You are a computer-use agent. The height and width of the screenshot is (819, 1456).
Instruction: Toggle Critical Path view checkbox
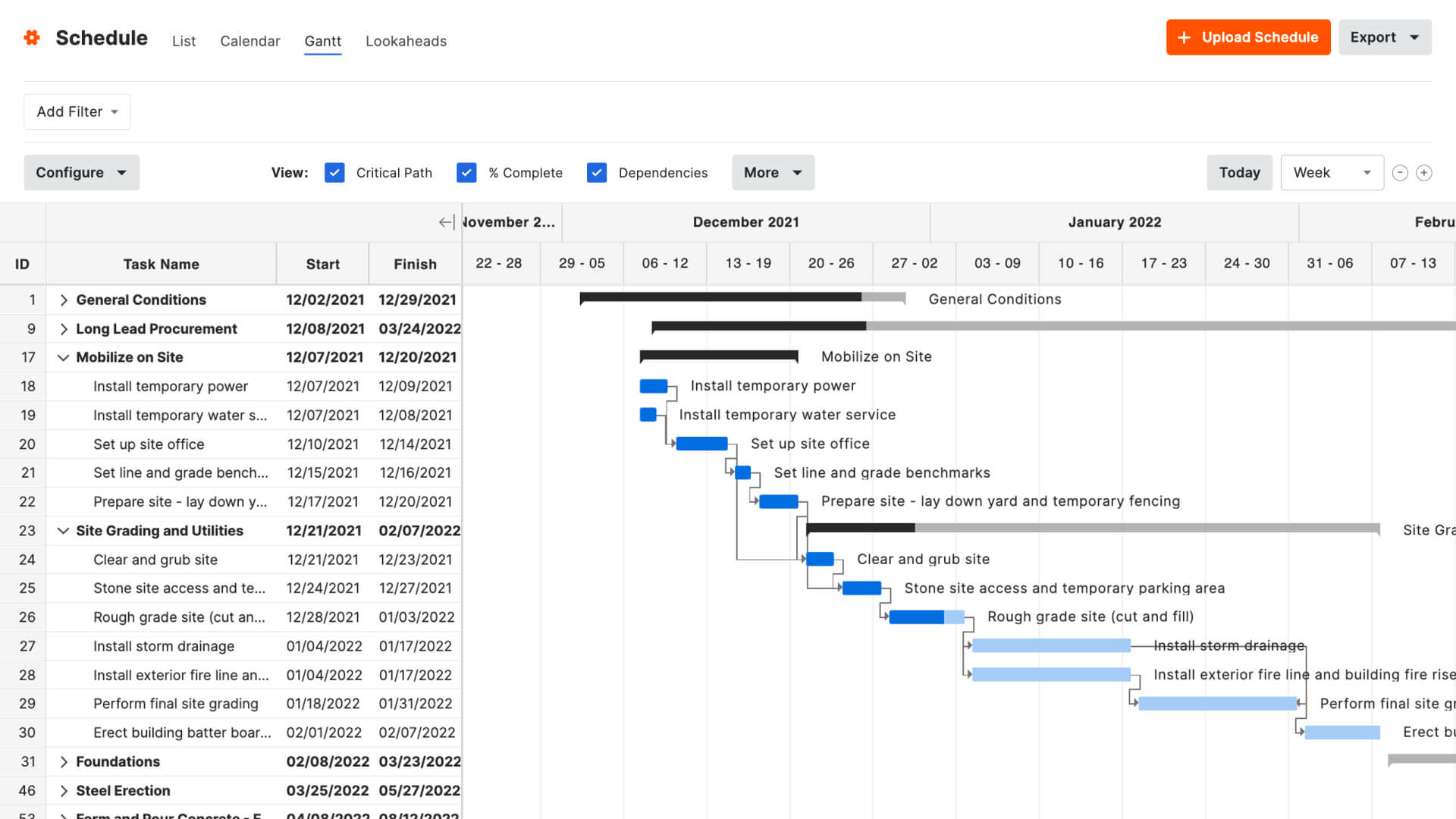click(334, 173)
